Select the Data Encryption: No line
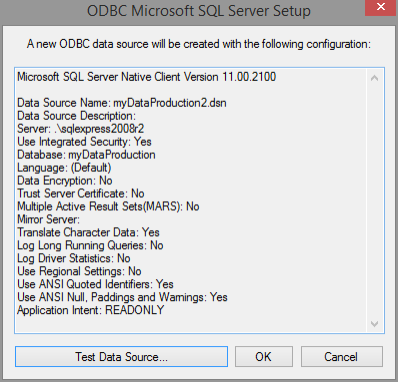The height and width of the screenshot is (382, 398). point(65,180)
